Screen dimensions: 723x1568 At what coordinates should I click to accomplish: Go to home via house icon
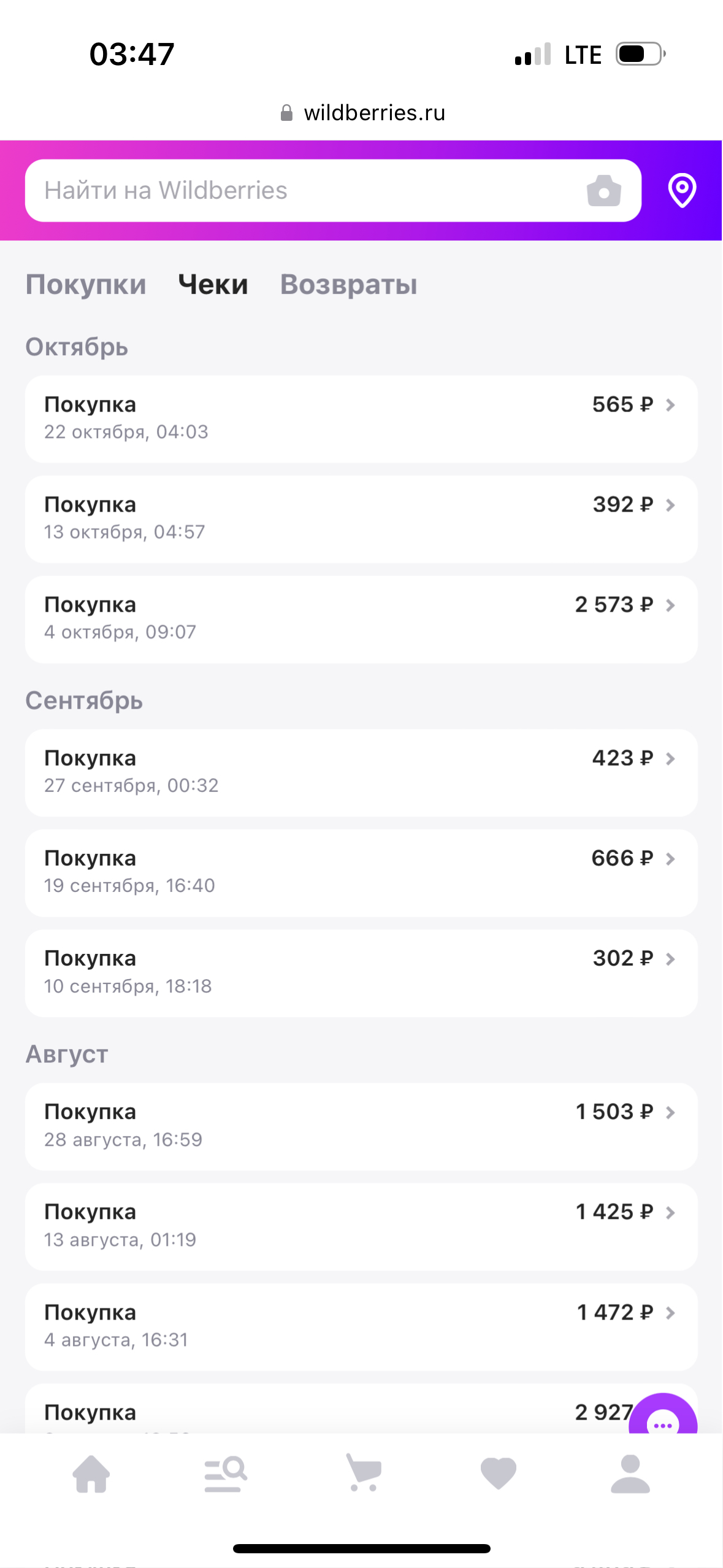91,1474
